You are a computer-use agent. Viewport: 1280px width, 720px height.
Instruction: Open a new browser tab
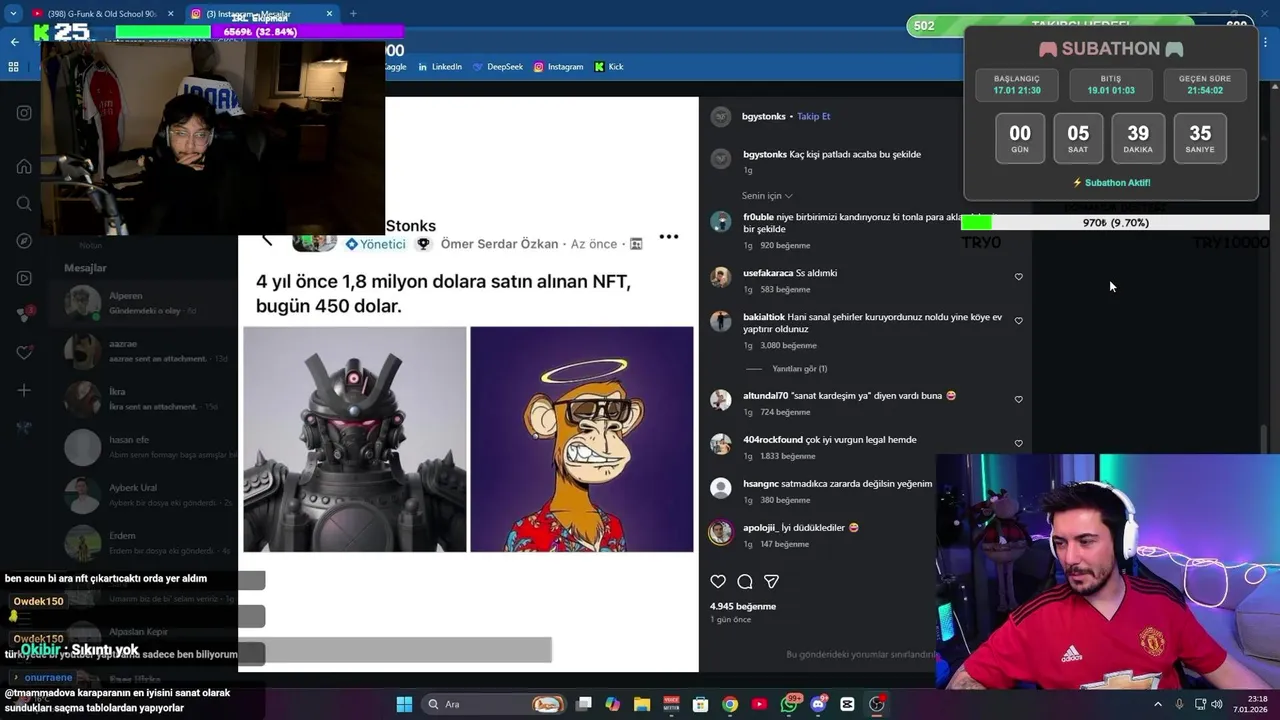[x=353, y=14]
